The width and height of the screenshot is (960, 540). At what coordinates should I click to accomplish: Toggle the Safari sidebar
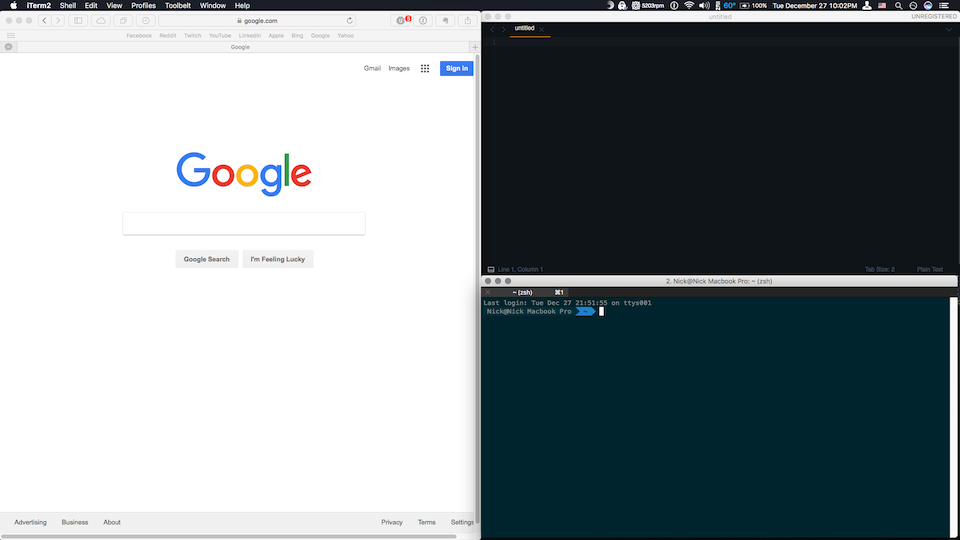[x=78, y=20]
